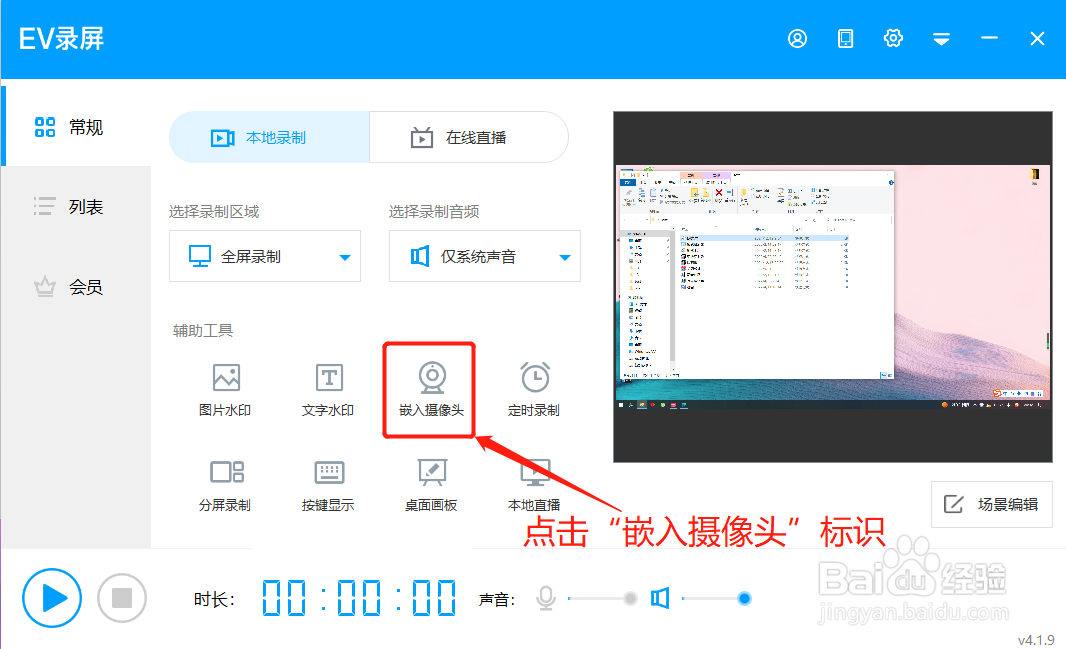
Task: Click the 嵌入摄像头 webcam tool
Action: point(431,389)
